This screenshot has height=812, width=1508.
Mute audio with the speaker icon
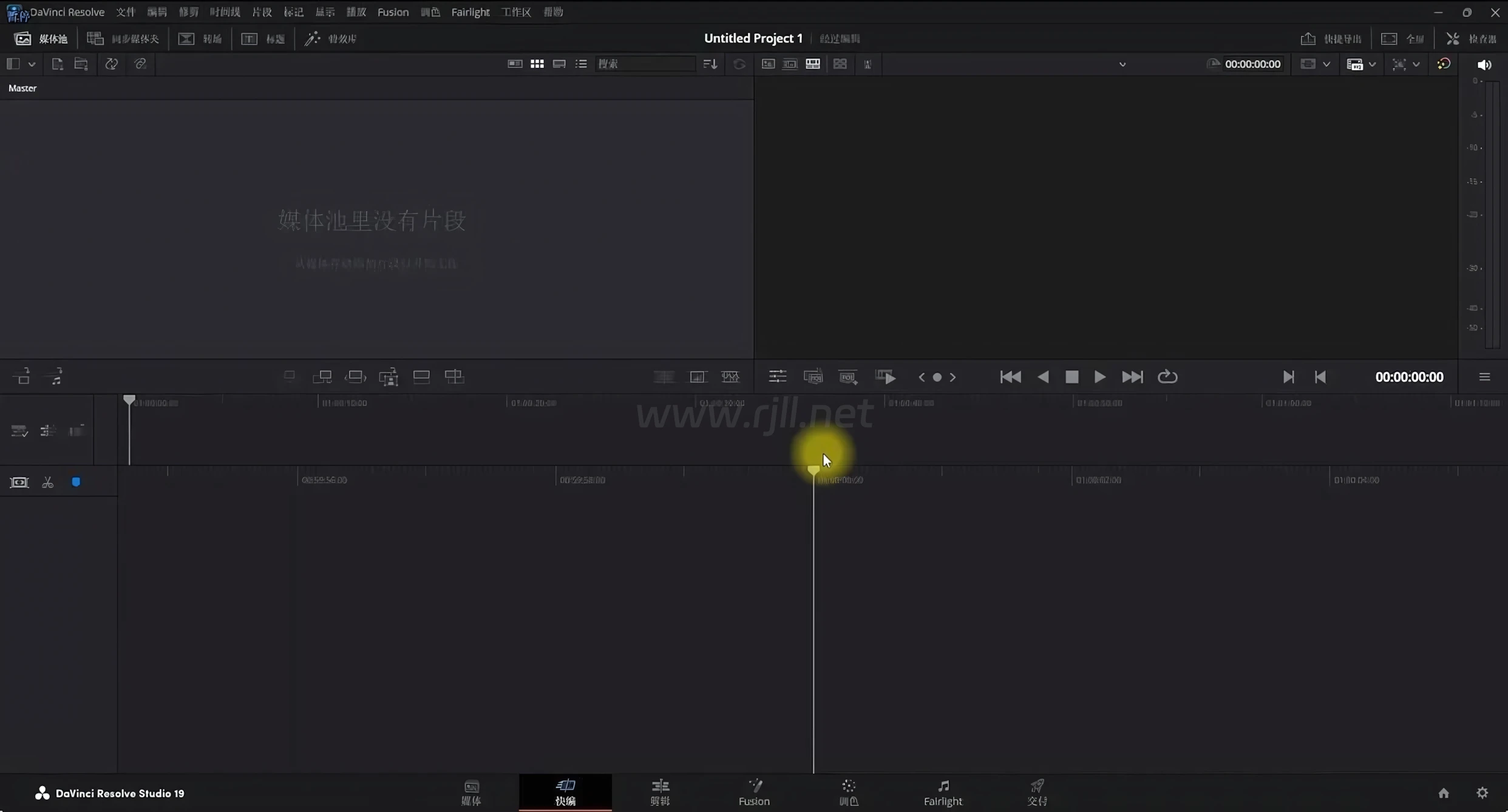[x=1484, y=64]
